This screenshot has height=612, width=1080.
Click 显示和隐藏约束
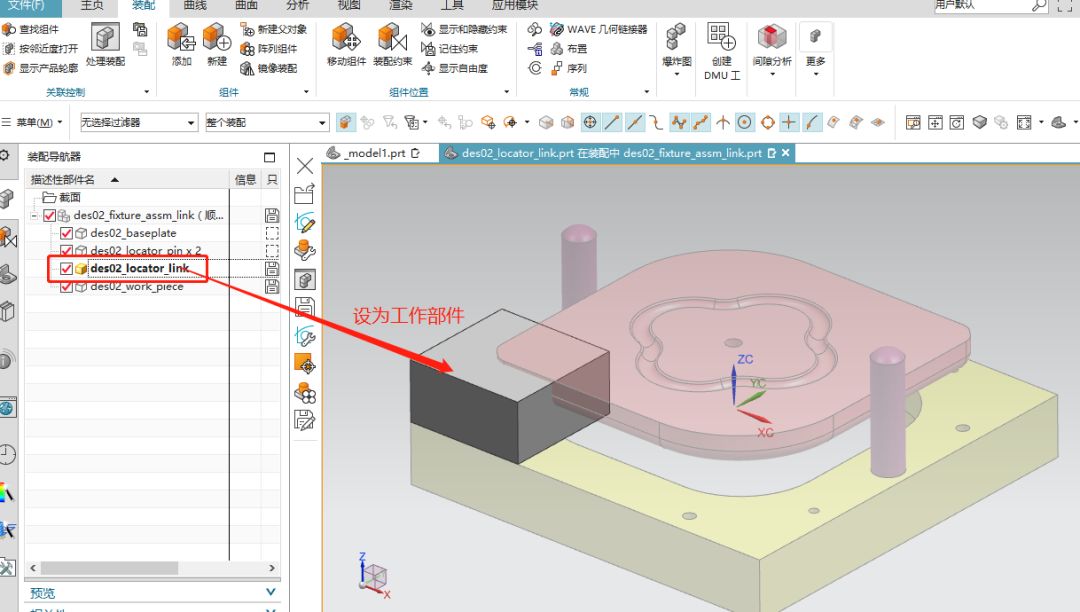(x=464, y=29)
